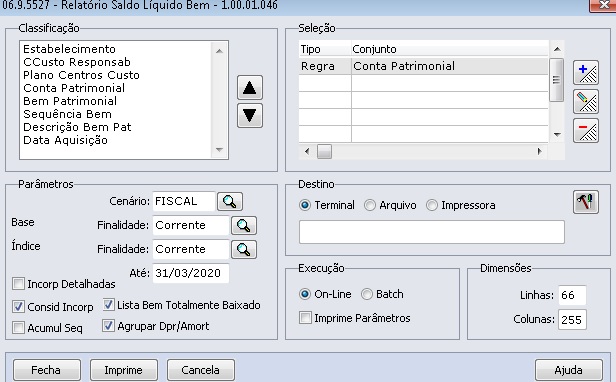
Task: Click selection table vertical scrollbar thumb
Action: (556, 80)
